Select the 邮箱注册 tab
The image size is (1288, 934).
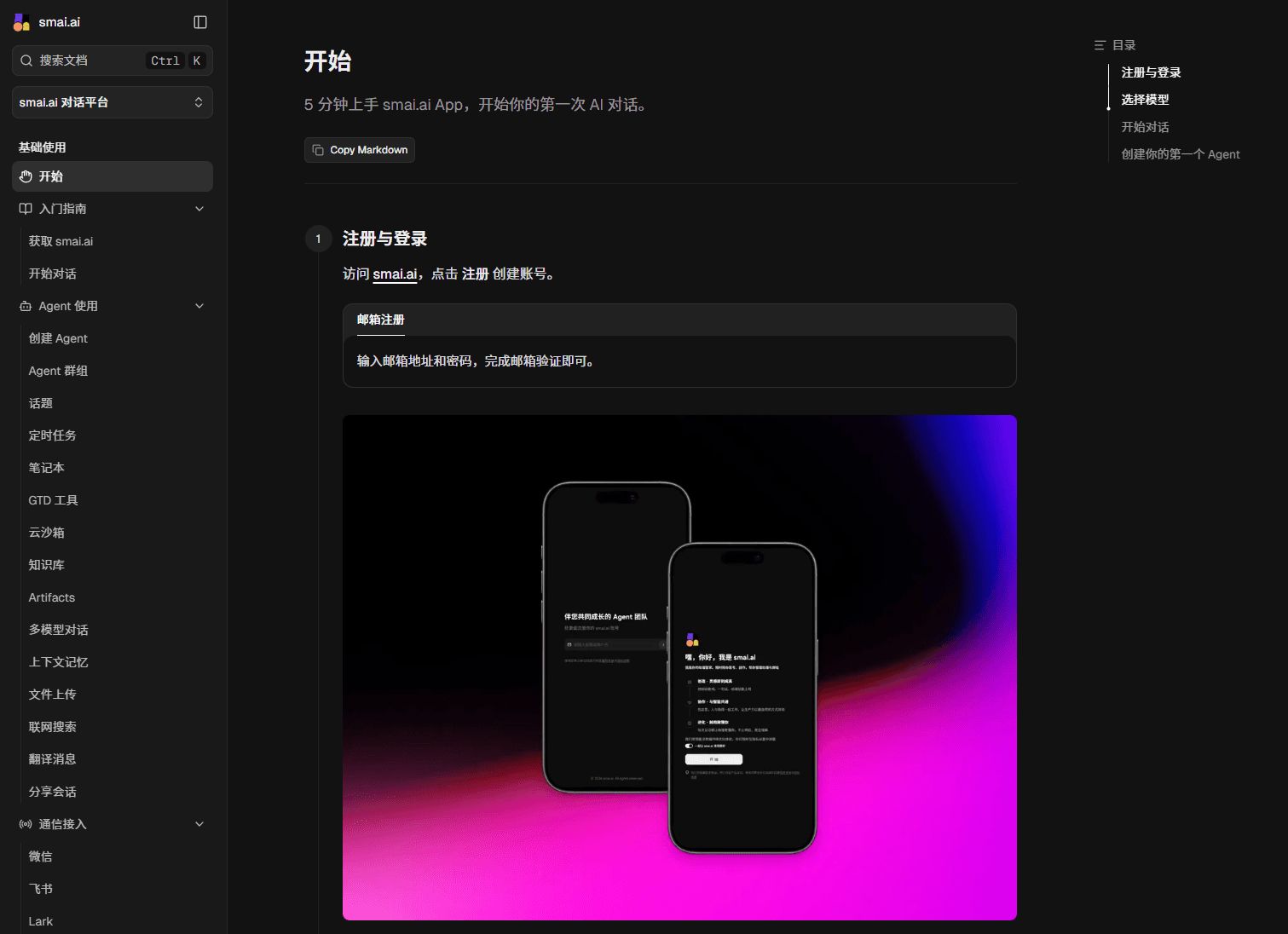pos(380,320)
